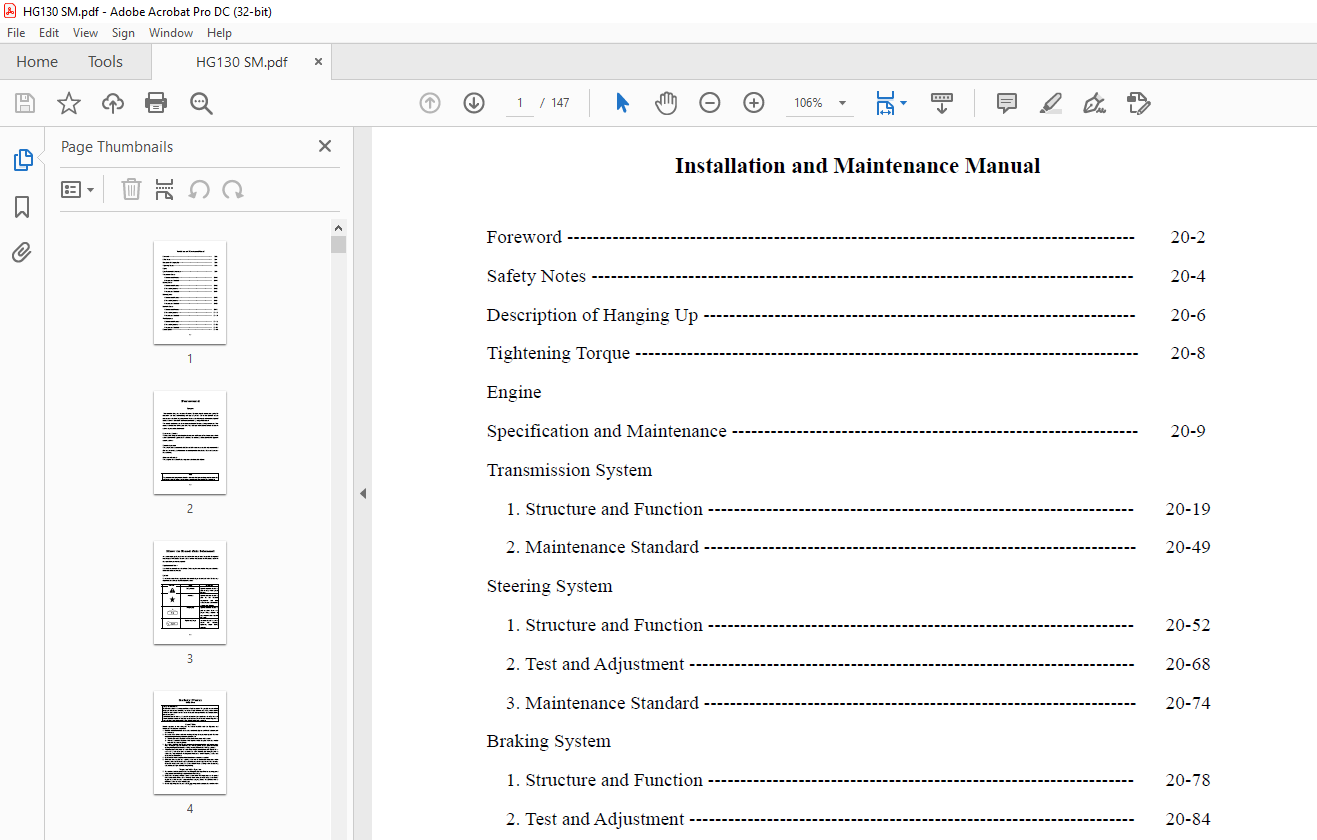Toggle scrolling mode keyboard icon
The width and height of the screenshot is (1317, 840).
coord(942,103)
